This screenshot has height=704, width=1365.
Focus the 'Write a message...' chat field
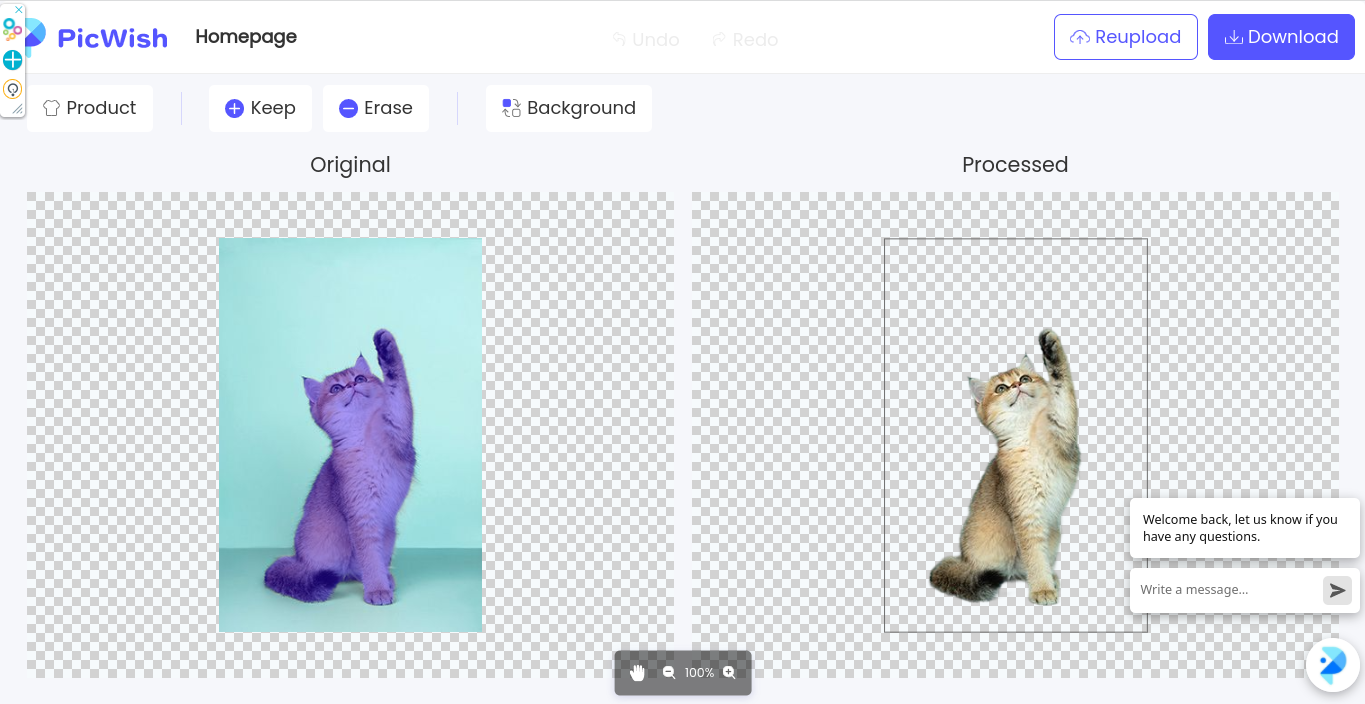[1228, 590]
